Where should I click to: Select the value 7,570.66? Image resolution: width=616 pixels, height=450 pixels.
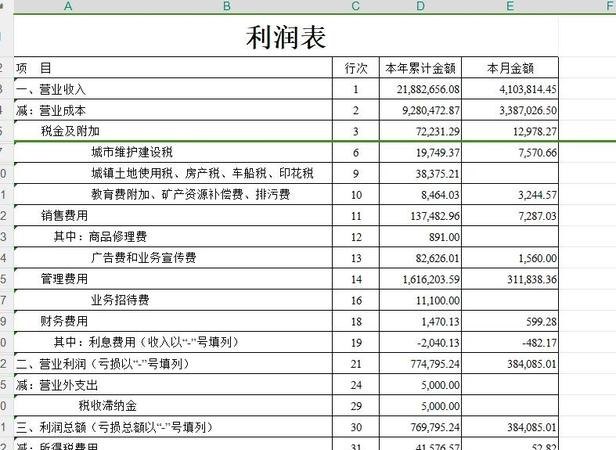[x=537, y=152]
